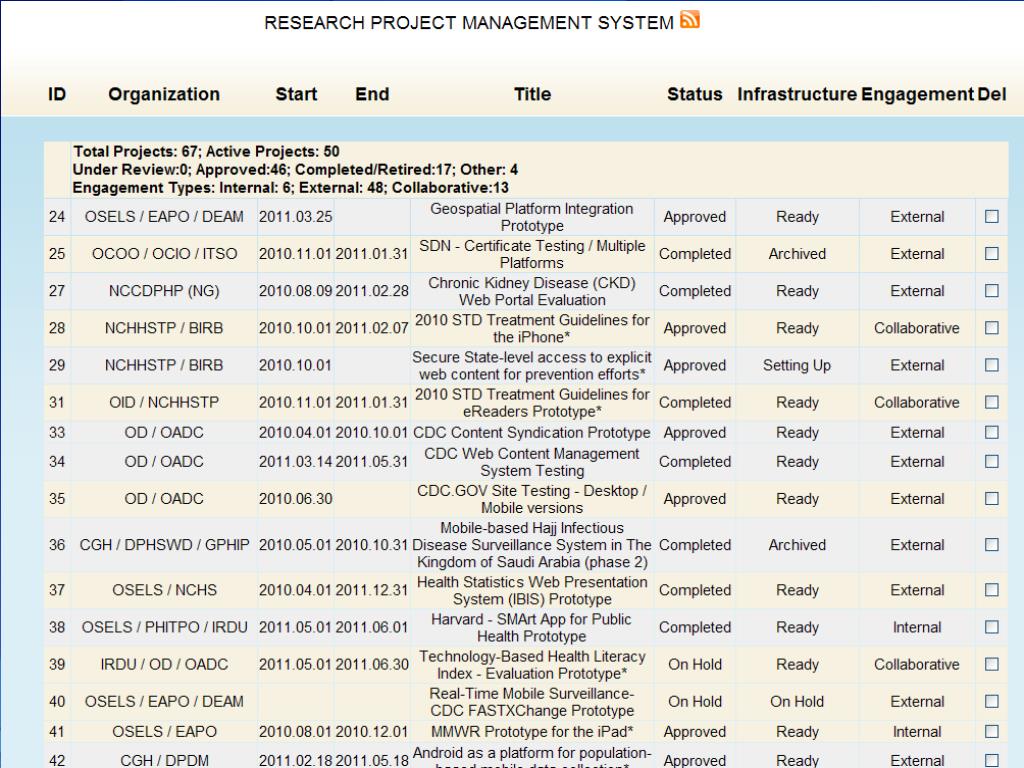The width and height of the screenshot is (1024, 768).
Task: Sort by the Organization column header
Action: (164, 94)
